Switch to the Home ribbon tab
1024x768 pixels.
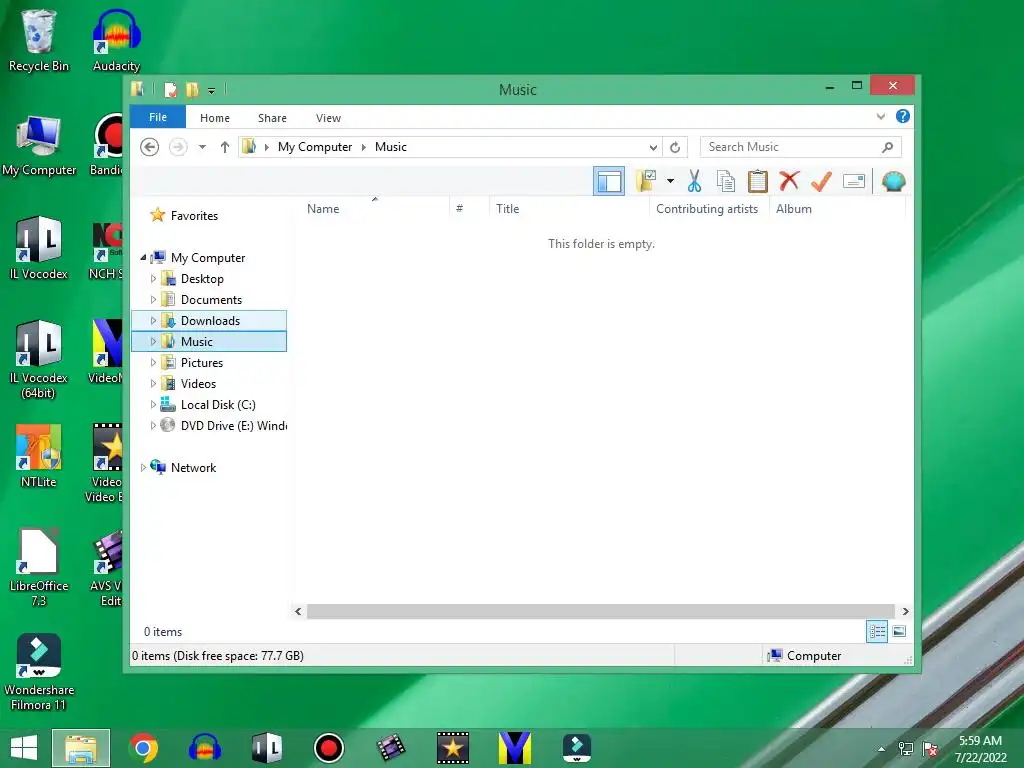click(215, 118)
